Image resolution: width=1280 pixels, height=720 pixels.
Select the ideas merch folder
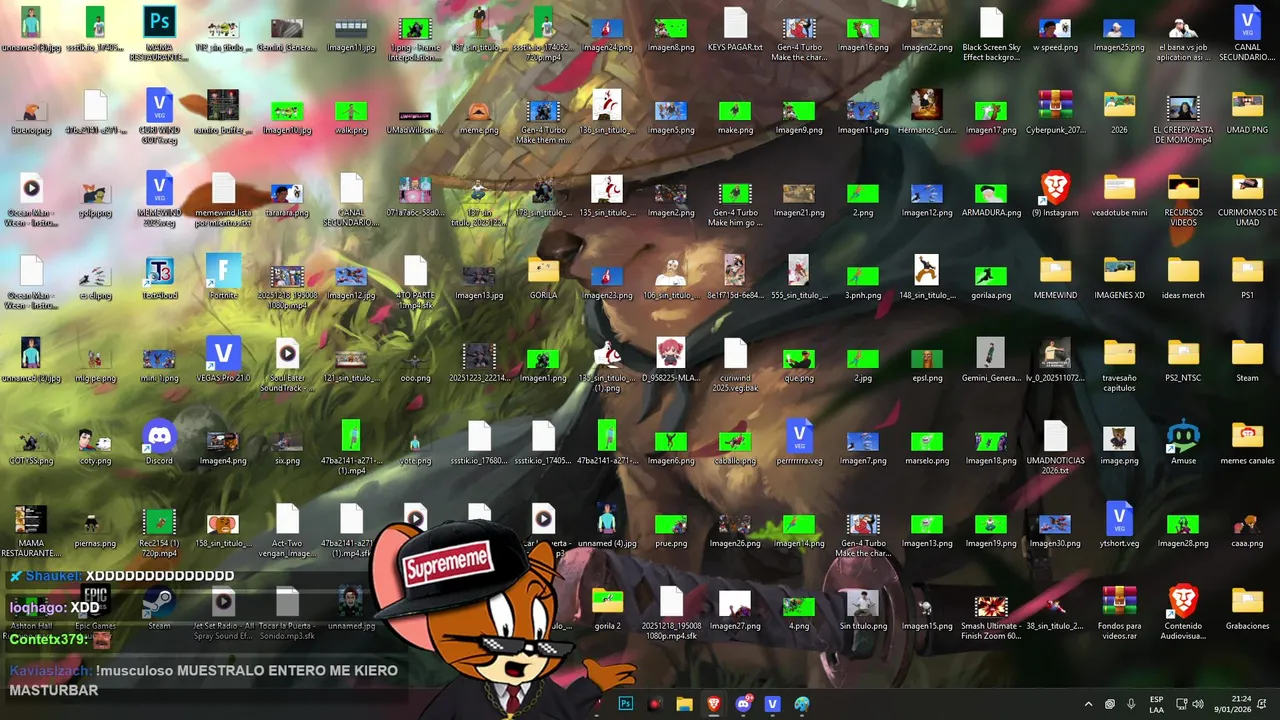(1183, 277)
